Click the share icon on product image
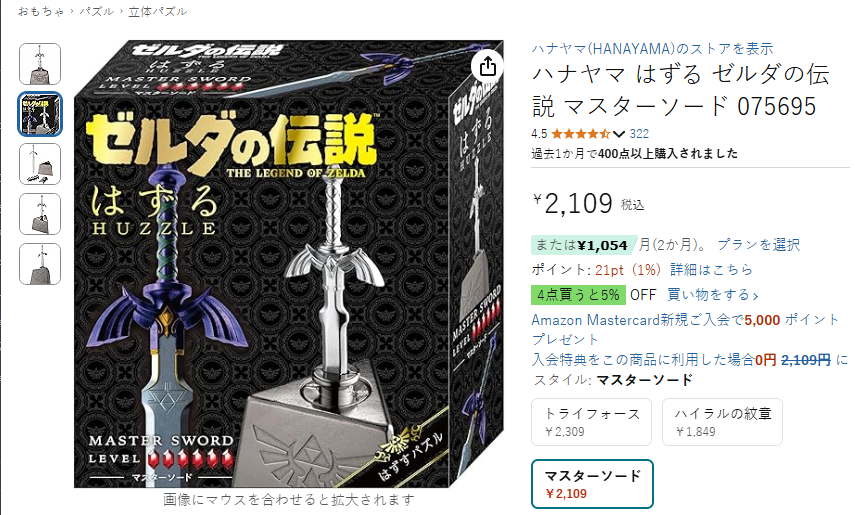Image resolution: width=855 pixels, height=515 pixels. pos(487,67)
